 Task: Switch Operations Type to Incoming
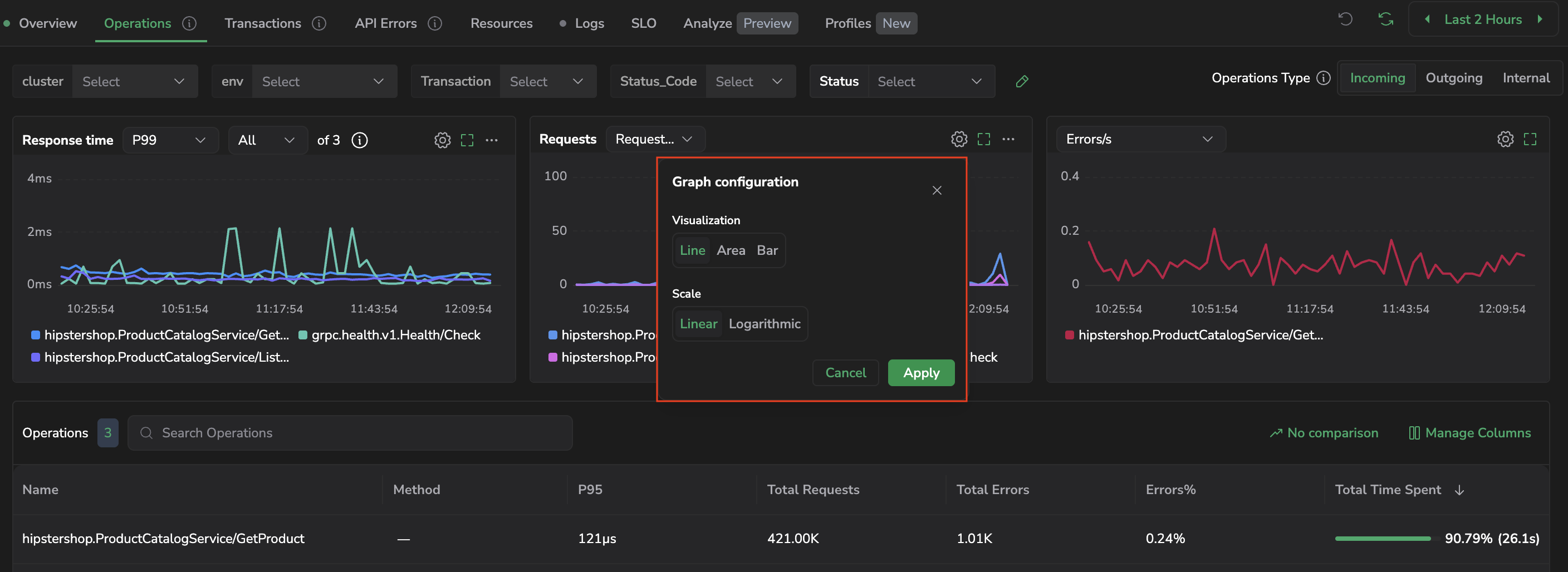point(1378,78)
